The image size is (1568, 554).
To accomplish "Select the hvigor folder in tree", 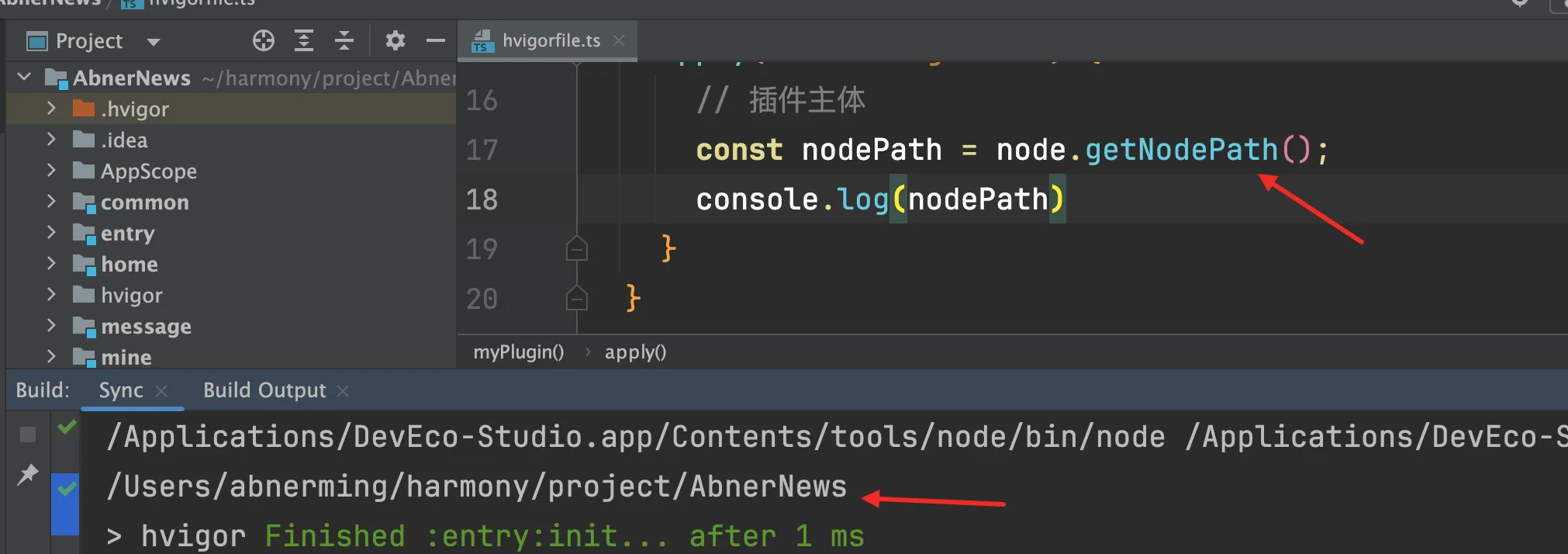I will (x=132, y=296).
